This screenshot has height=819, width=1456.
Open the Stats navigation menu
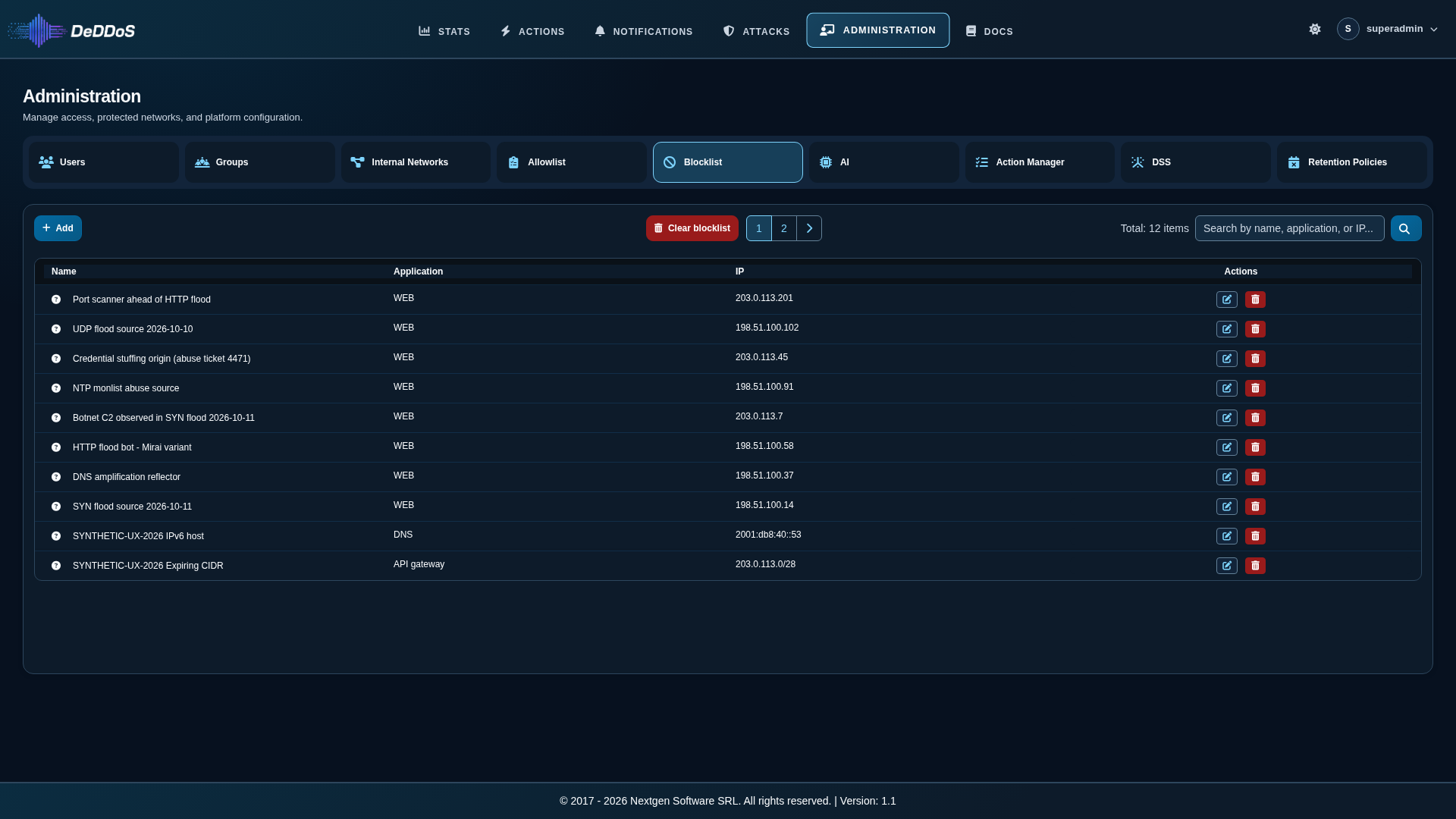click(444, 31)
